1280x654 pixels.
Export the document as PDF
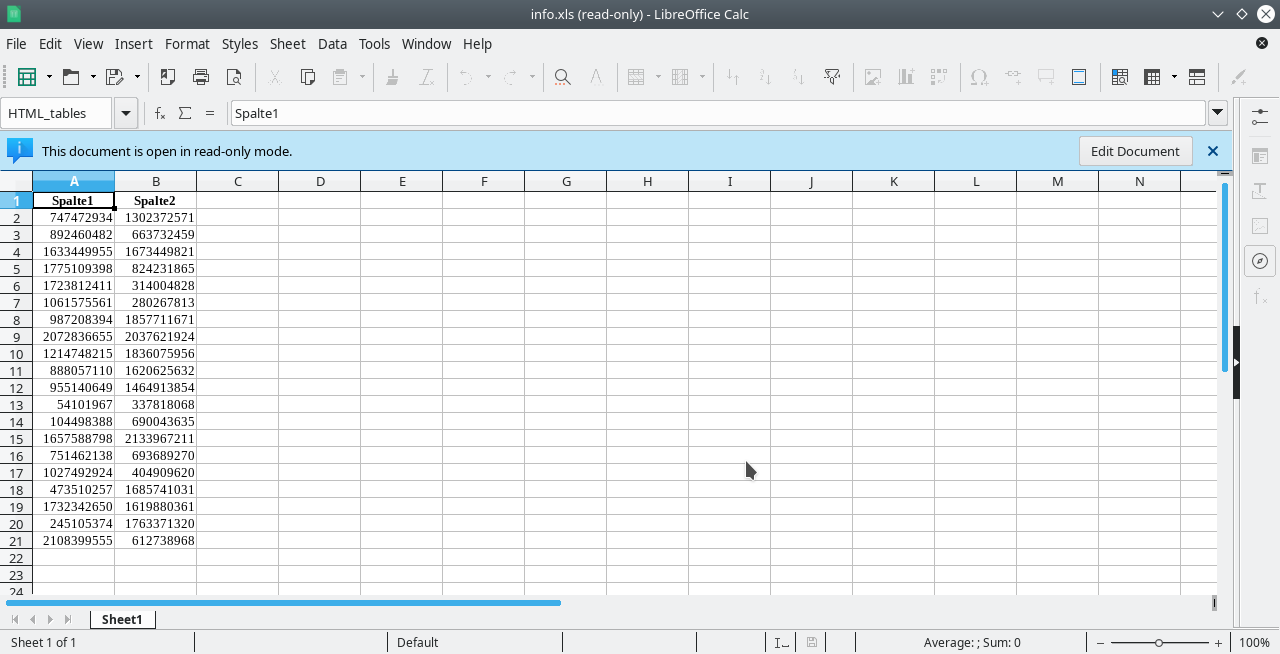click(x=167, y=77)
